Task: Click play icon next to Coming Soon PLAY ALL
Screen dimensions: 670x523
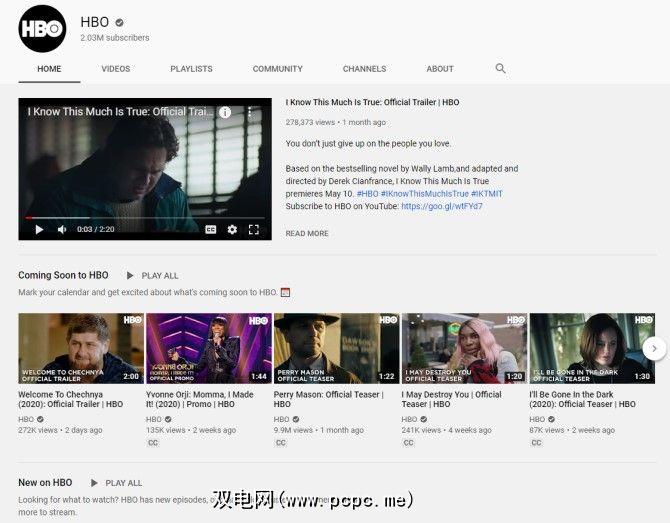Action: point(130,276)
